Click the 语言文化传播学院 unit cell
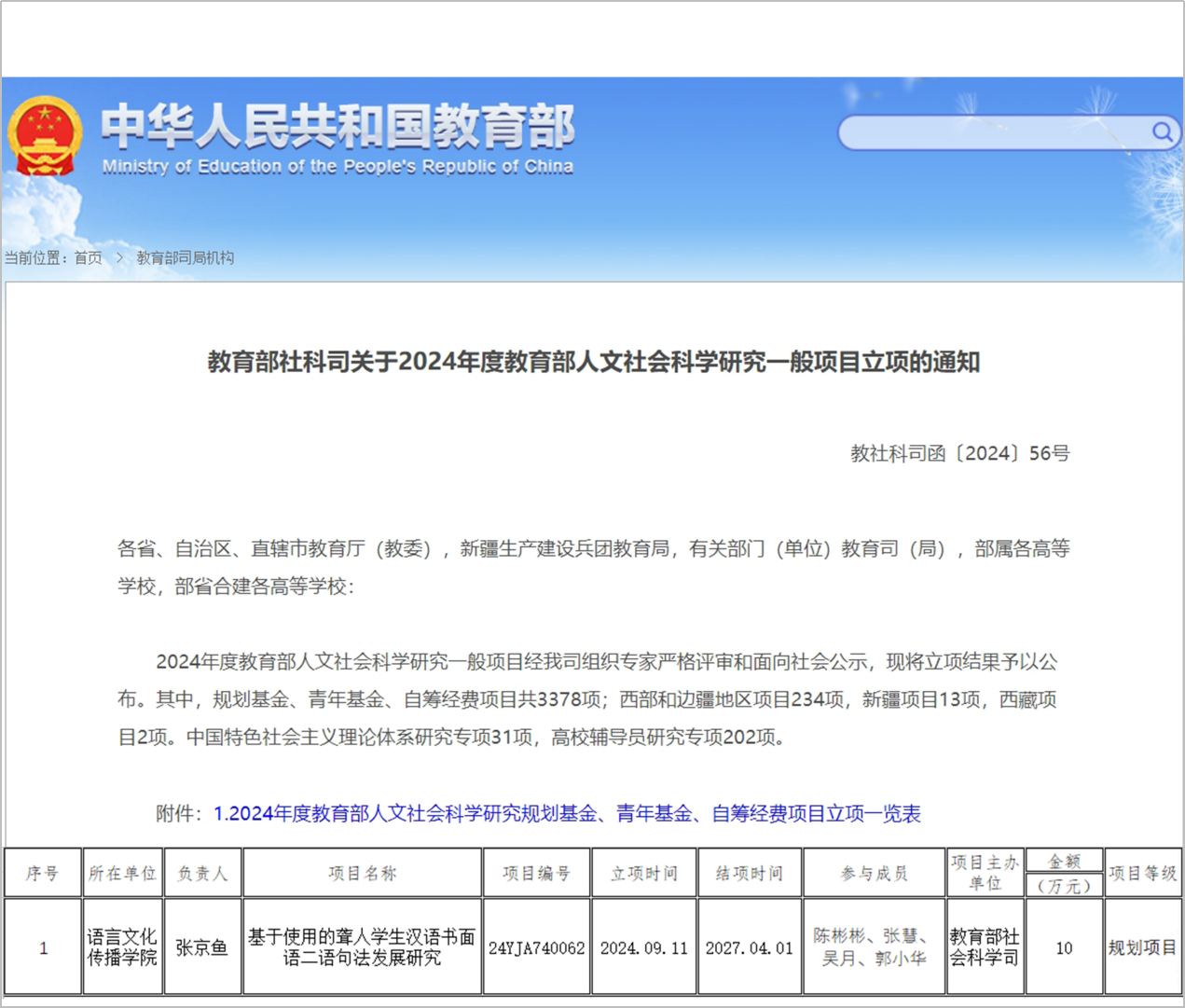1185x1008 pixels. click(x=120, y=948)
